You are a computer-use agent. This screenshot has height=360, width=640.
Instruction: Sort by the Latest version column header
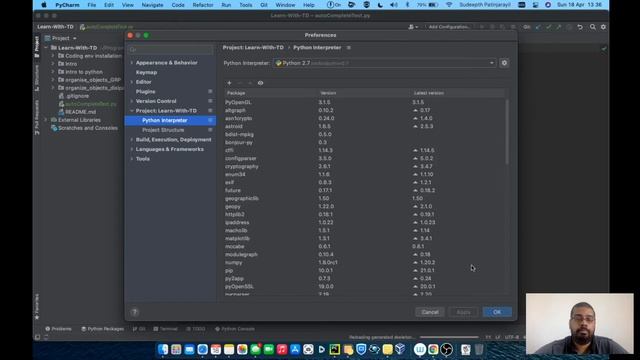pos(429,93)
